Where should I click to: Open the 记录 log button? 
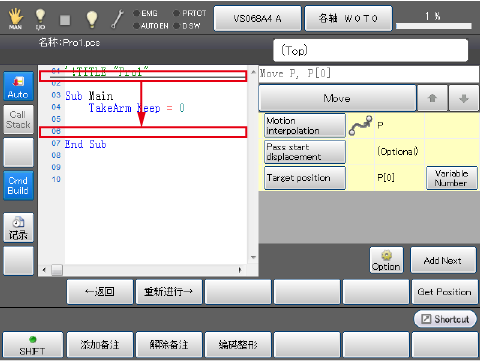tap(19, 227)
